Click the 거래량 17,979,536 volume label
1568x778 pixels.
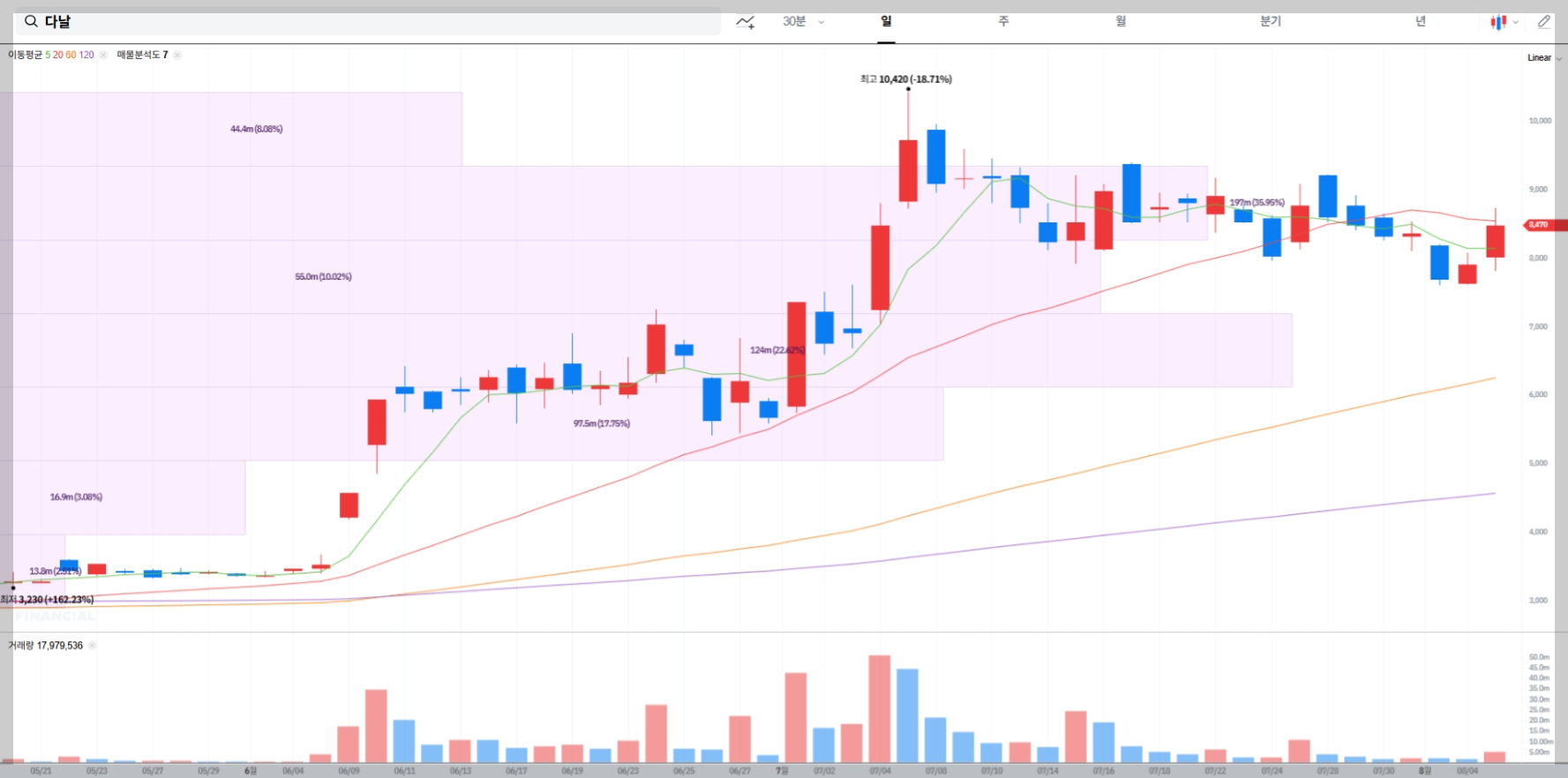(x=45, y=646)
